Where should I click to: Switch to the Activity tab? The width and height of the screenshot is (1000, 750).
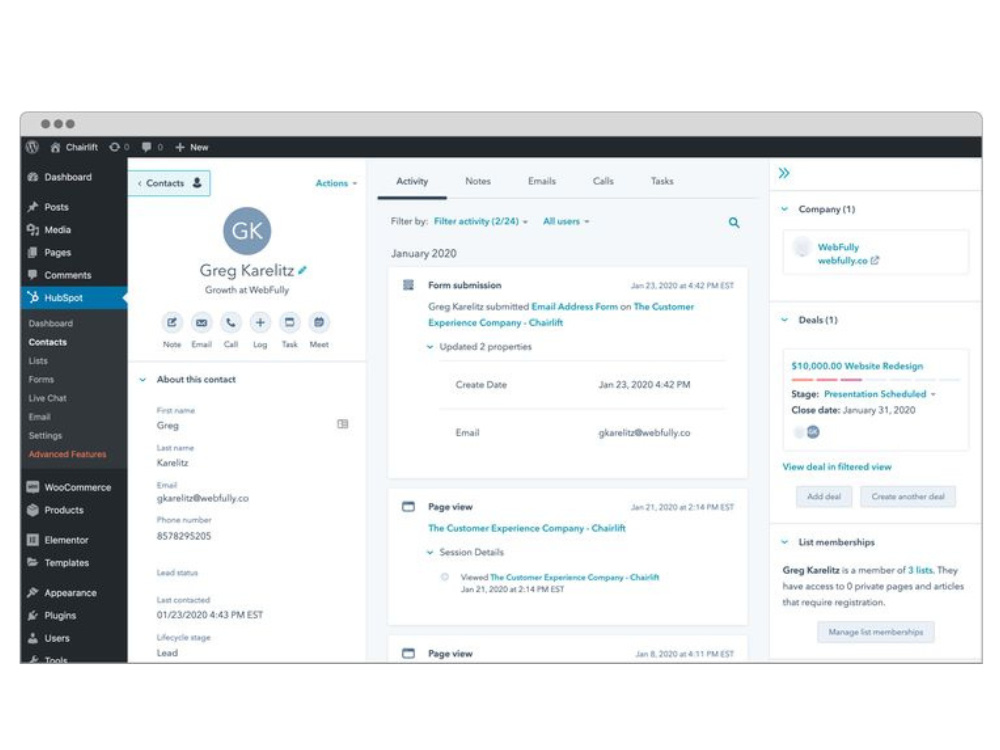click(412, 181)
